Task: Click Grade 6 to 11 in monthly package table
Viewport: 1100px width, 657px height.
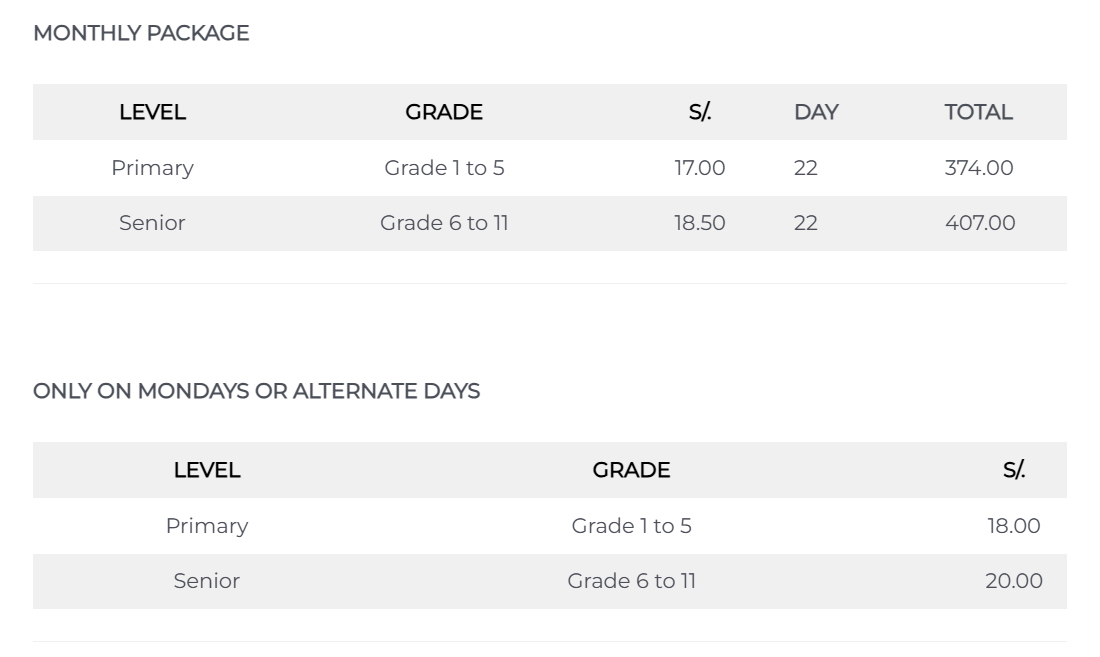Action: click(x=444, y=223)
